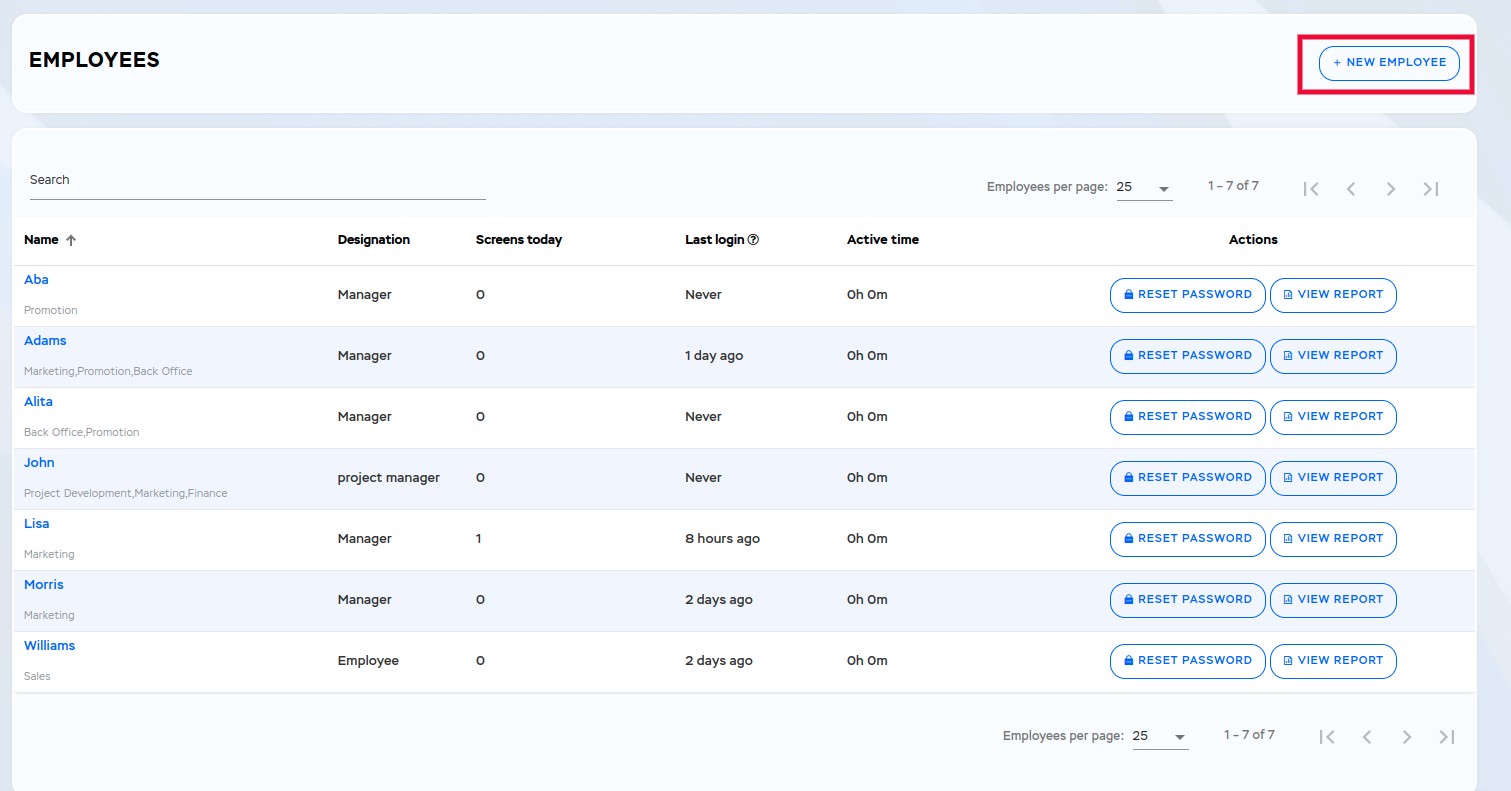Screen dimensions: 1511x791
Task: View report for Morris
Action: (x=1332, y=600)
